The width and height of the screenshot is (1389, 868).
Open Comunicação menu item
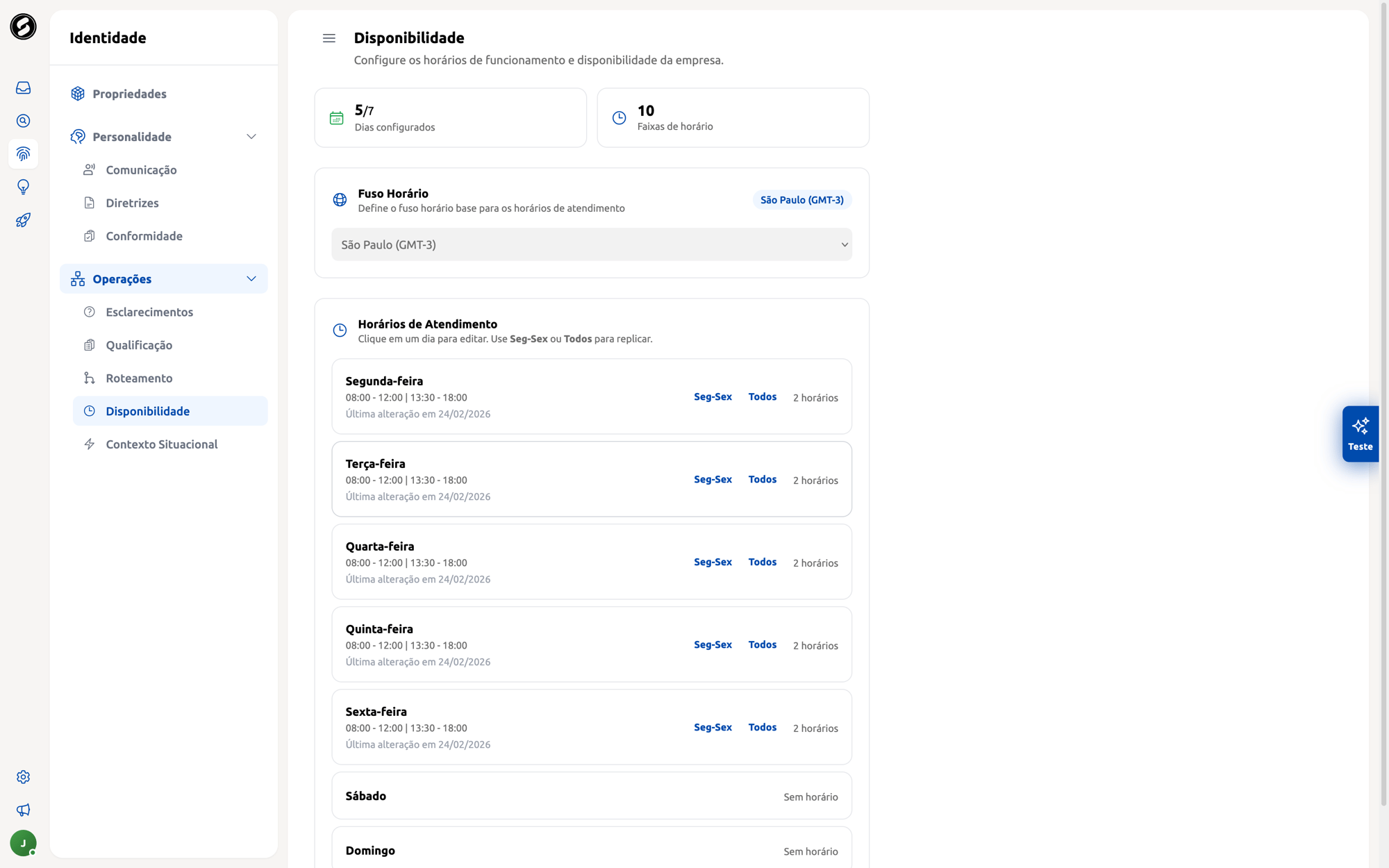(x=170, y=169)
